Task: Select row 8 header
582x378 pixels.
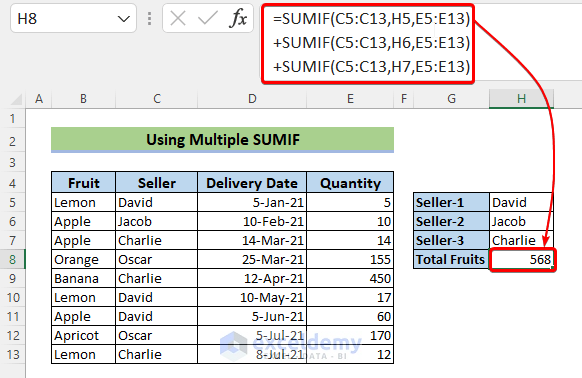Action: pyautogui.click(x=13, y=259)
